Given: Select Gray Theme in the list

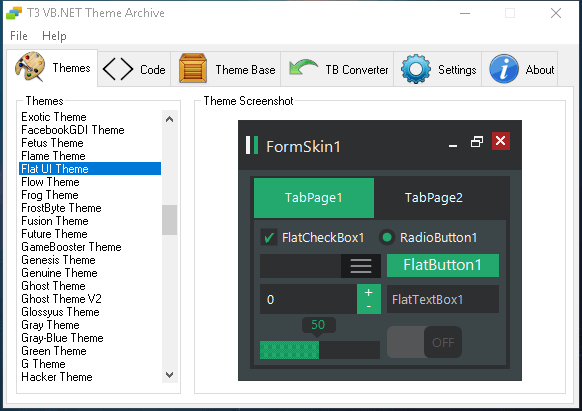Looking at the screenshot, I should click(x=90, y=325).
